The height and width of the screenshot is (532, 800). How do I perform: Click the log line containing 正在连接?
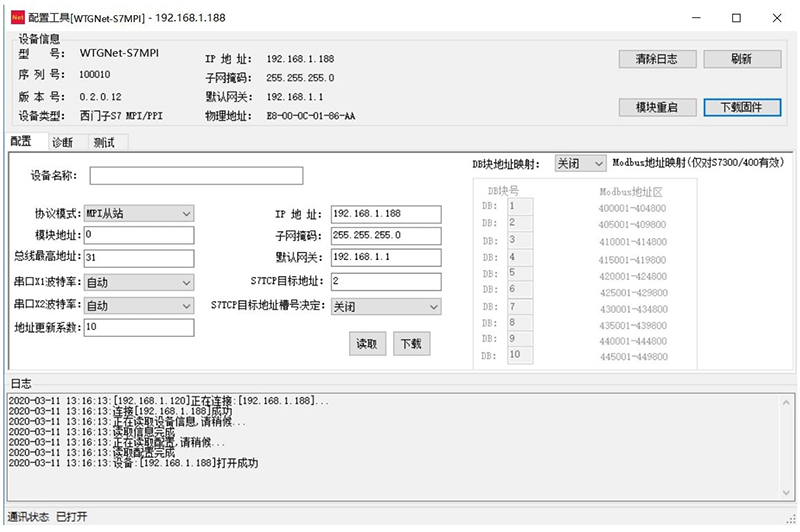point(169,401)
